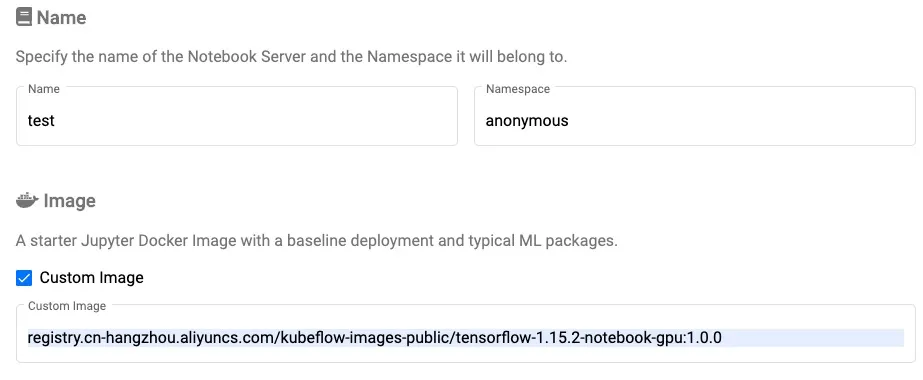923x380 pixels.
Task: Focus the Namespace field showing anonymous
Action: pyautogui.click(x=695, y=116)
